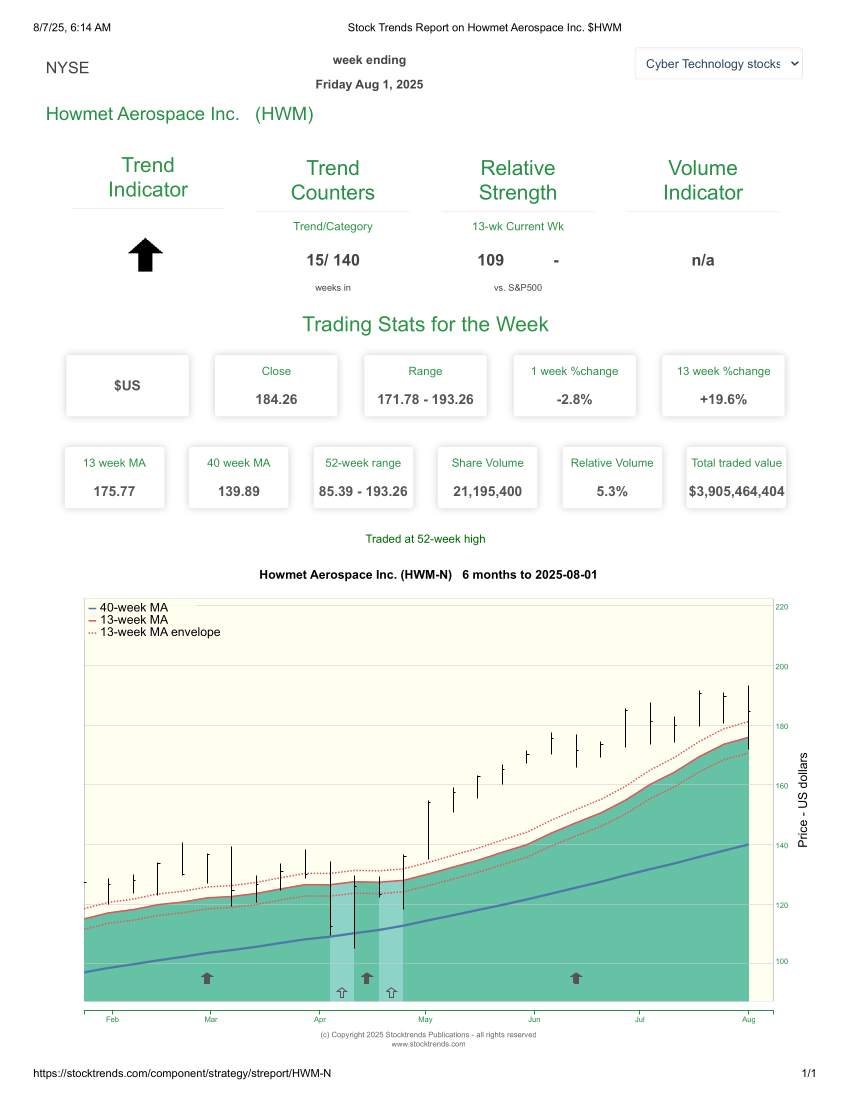
Task: Click the dropdown chevron on stock category selector
Action: 792,63
